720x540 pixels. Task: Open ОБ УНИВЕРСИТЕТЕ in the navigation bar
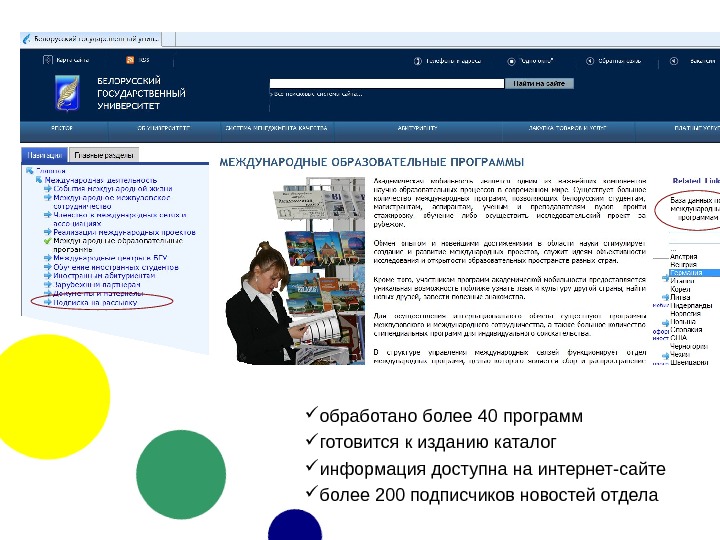[163, 128]
